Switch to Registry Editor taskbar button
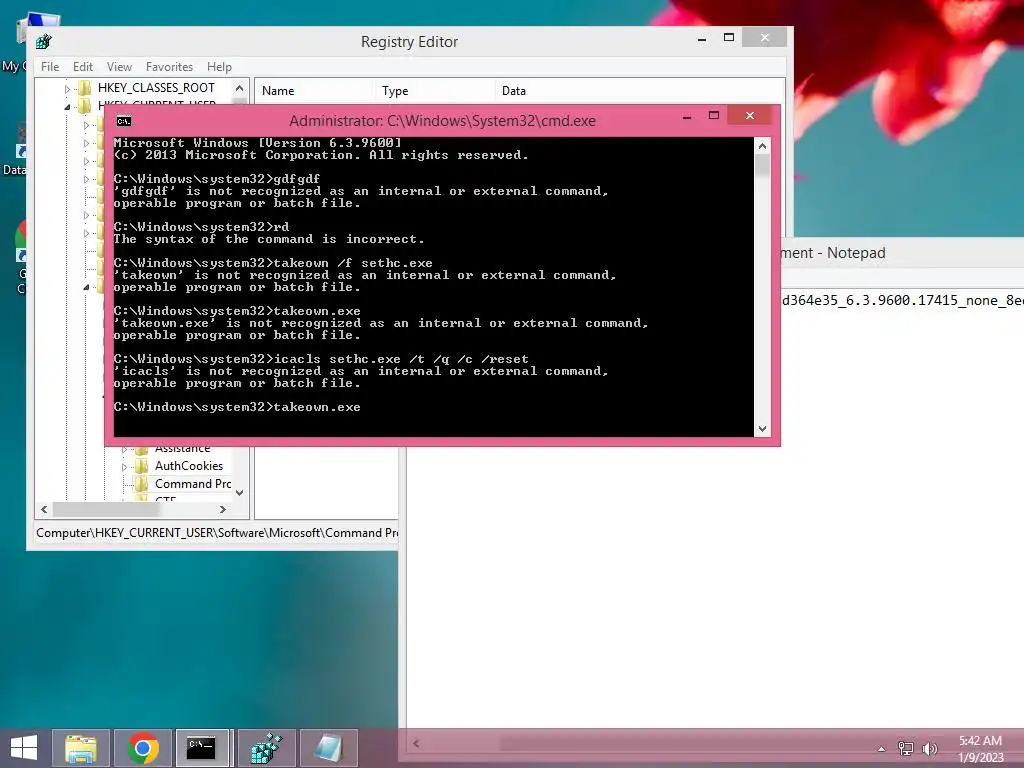The image size is (1024, 768). 266,748
